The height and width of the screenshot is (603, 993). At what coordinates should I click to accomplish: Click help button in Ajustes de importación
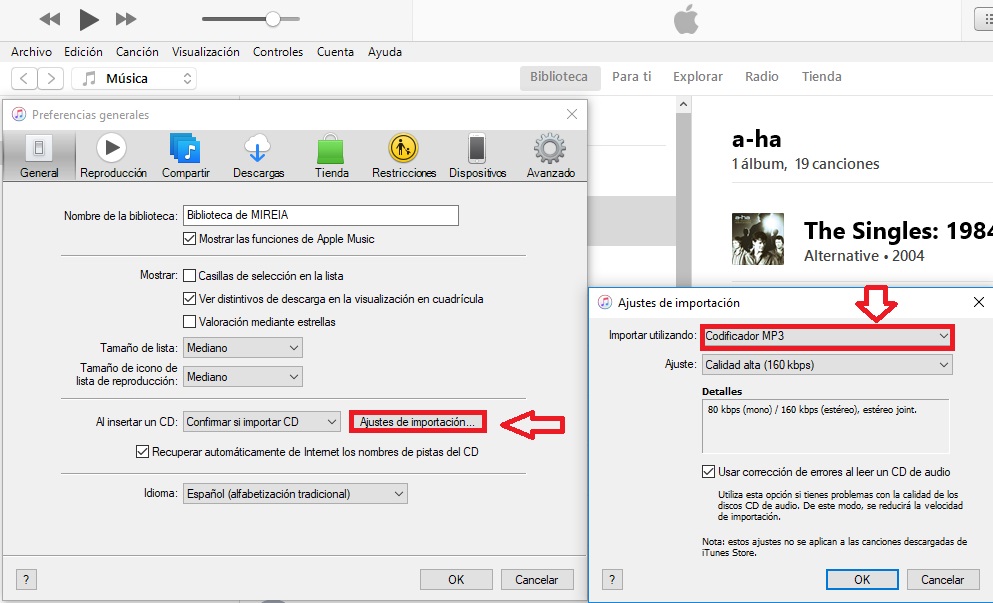point(612,580)
